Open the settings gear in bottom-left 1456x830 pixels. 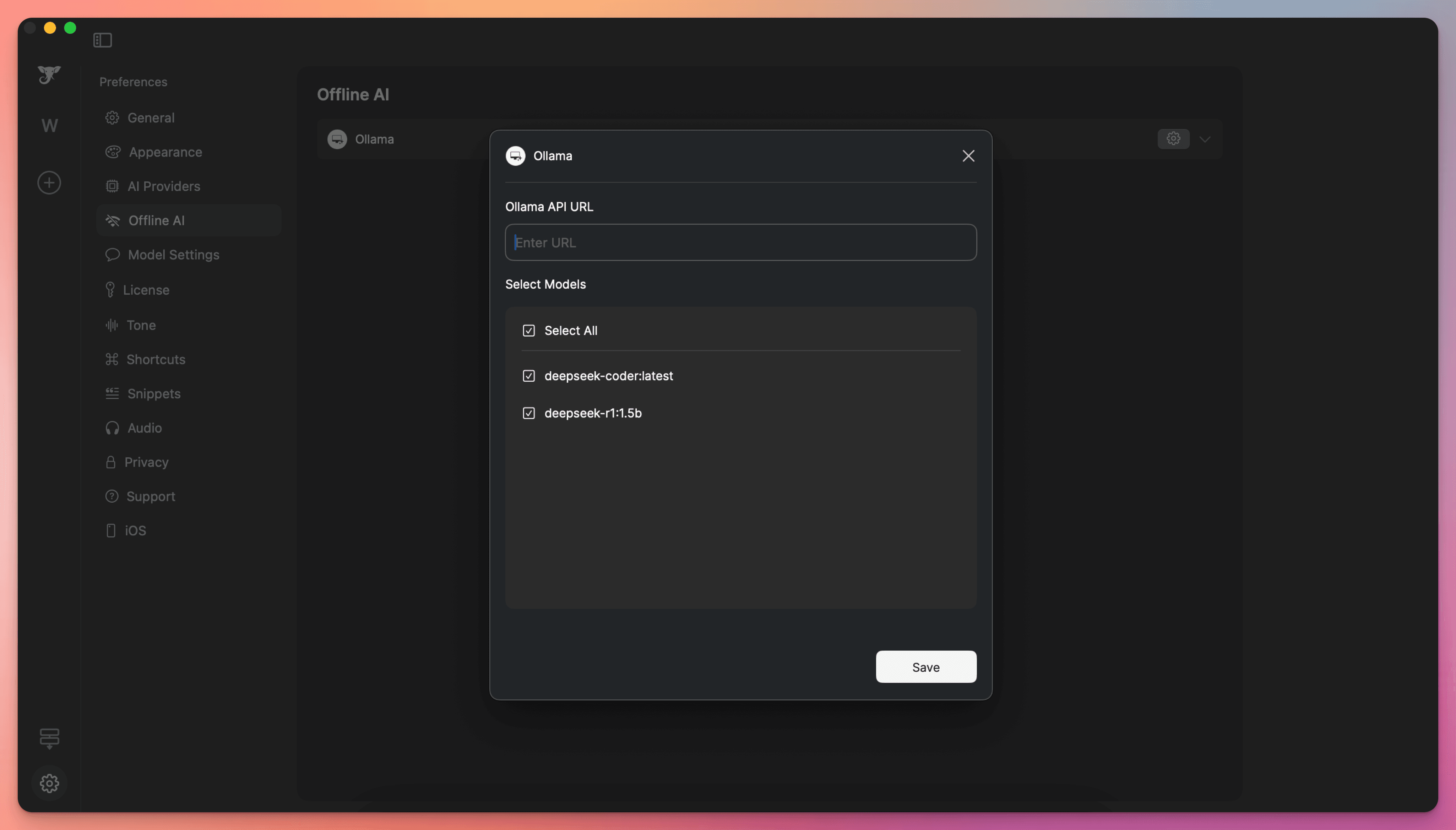pos(50,783)
